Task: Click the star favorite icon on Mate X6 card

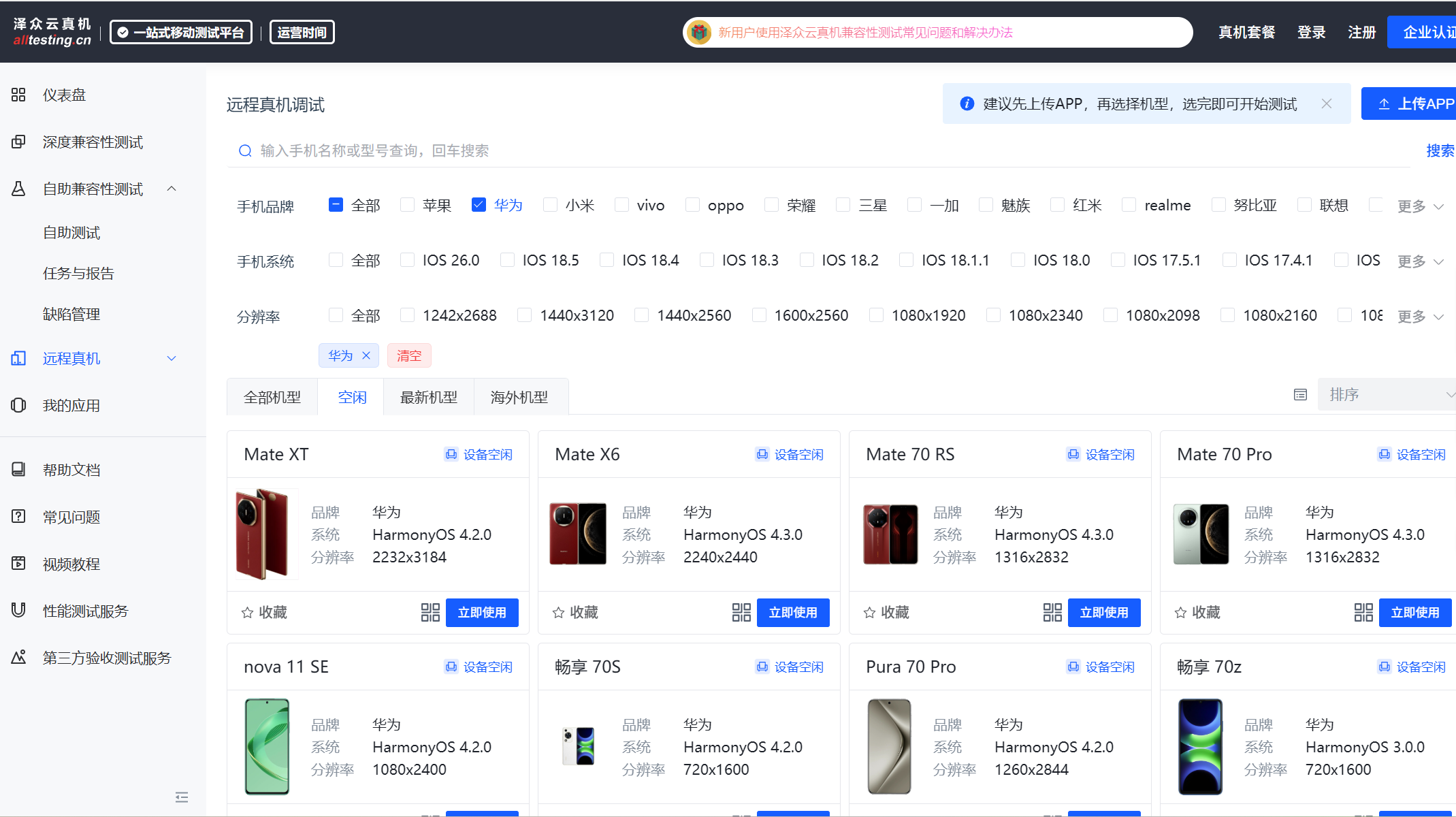Action: 558,613
